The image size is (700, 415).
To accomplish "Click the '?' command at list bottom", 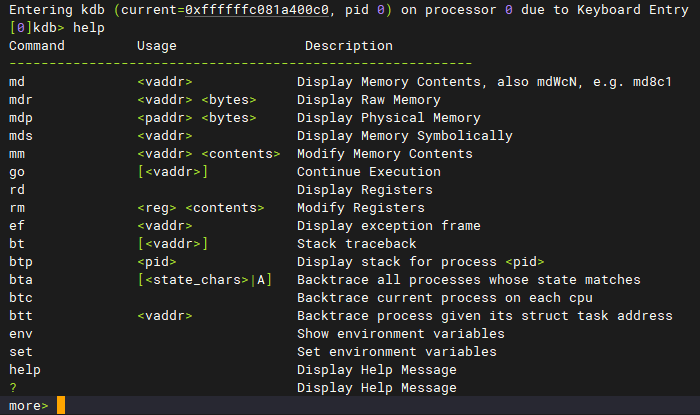I will (x=12, y=387).
